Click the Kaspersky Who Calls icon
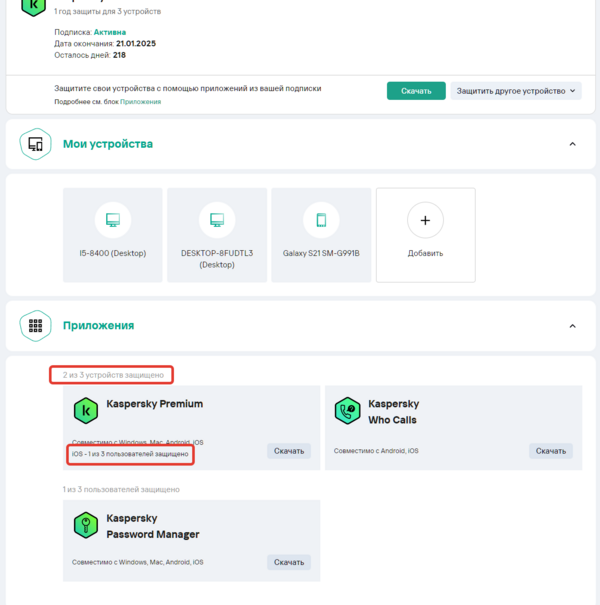Screen dimensions: 600x605 348,410
